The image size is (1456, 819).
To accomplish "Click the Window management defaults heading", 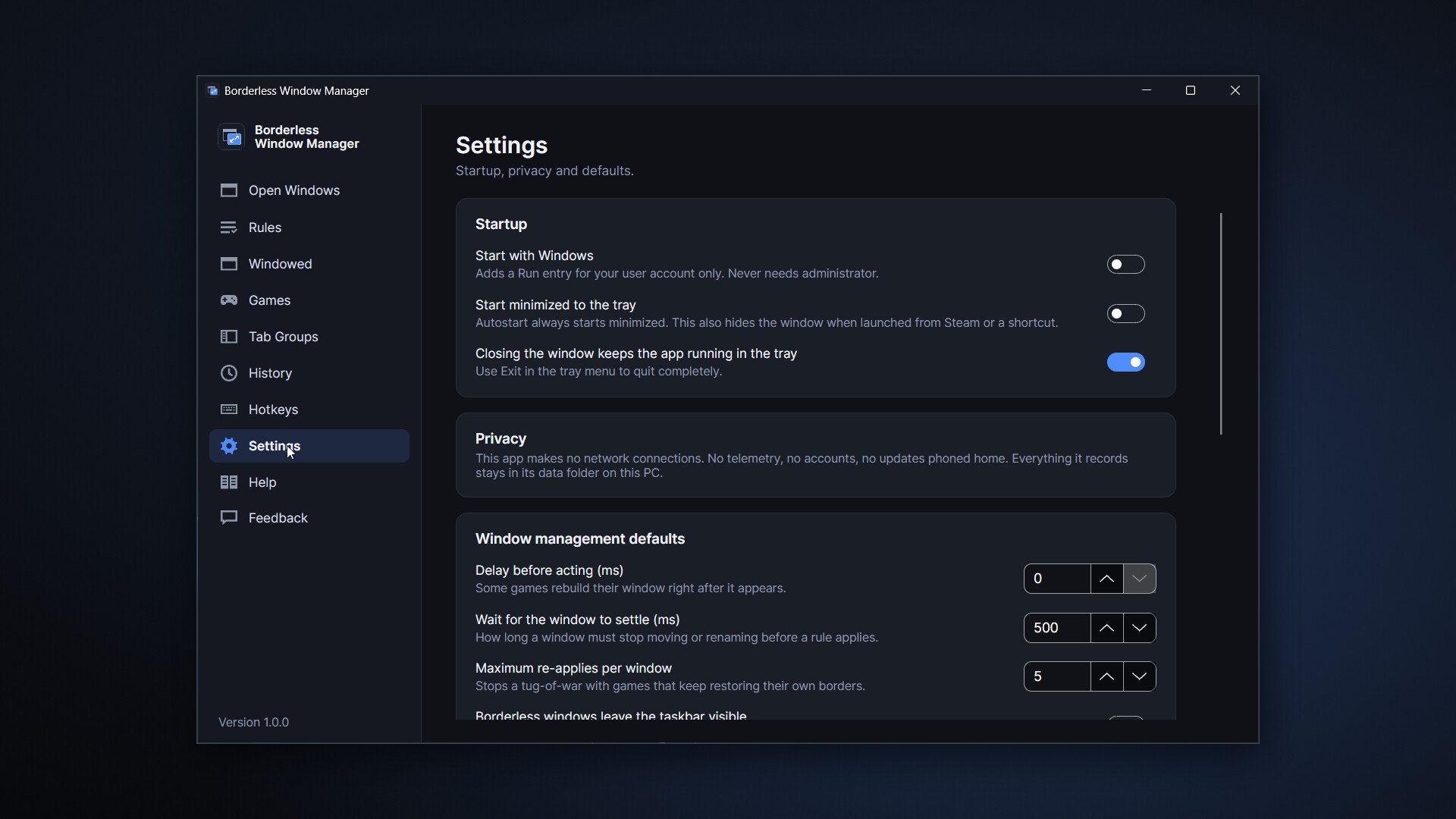I will [x=580, y=538].
